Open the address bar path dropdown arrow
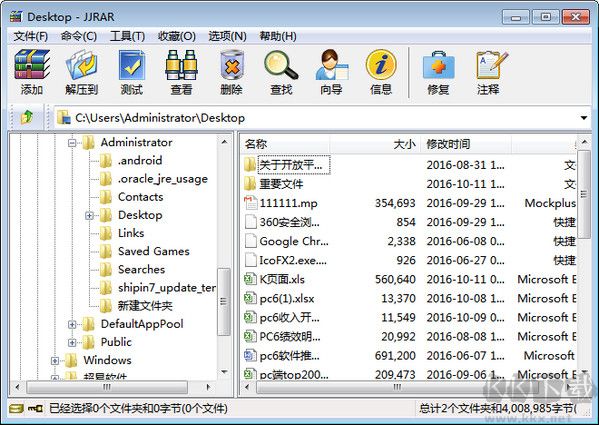Image resolution: width=599 pixels, height=425 pixels. coord(584,118)
